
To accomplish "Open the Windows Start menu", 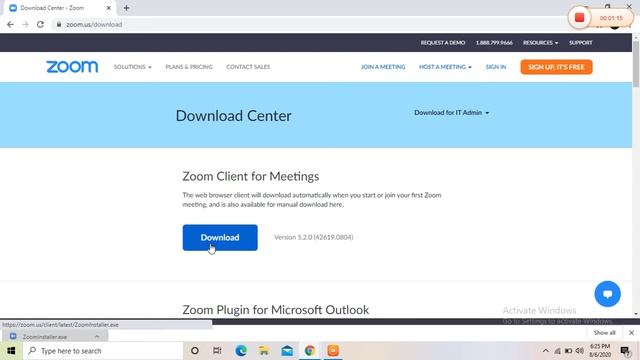I will pos(11,351).
